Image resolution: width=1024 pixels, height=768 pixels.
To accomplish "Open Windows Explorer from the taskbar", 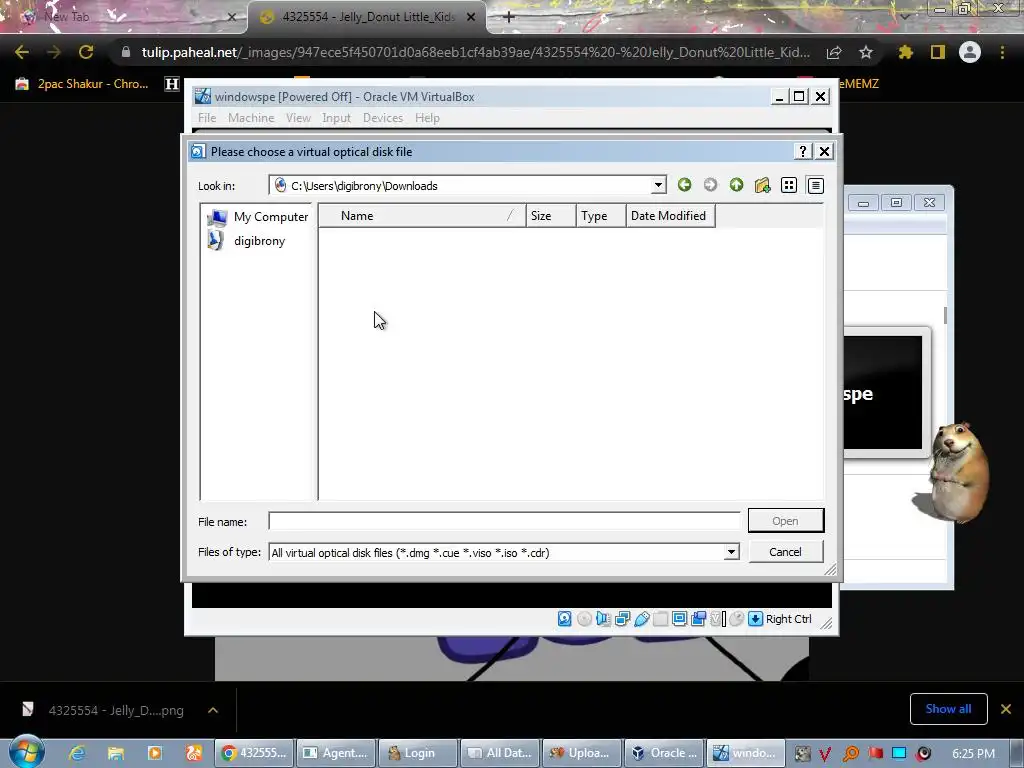I will pyautogui.click(x=116, y=753).
